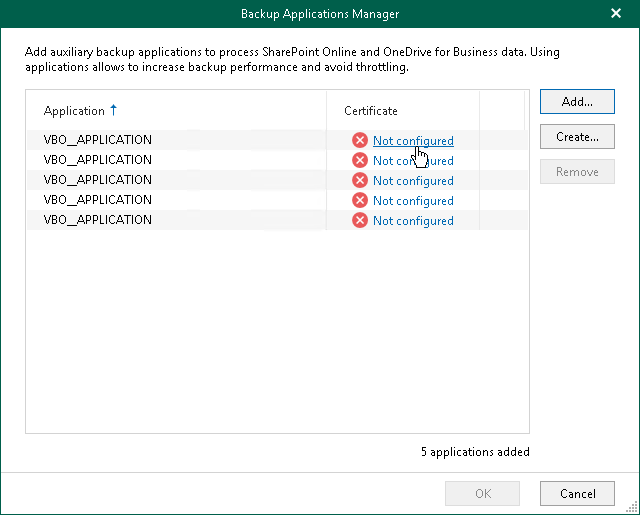The image size is (640, 515).
Task: Select the fifth VBO_APPLICATION row
Action: click(277, 220)
